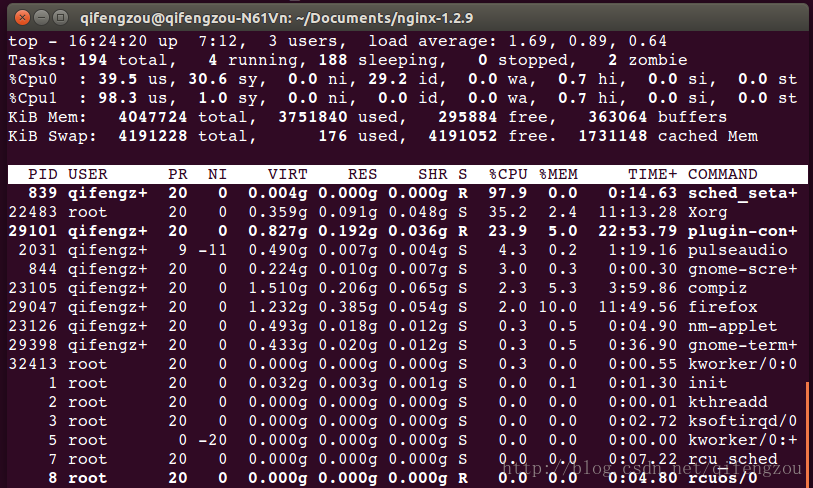
Task: Click the Tasks total value 194
Action: point(93,60)
